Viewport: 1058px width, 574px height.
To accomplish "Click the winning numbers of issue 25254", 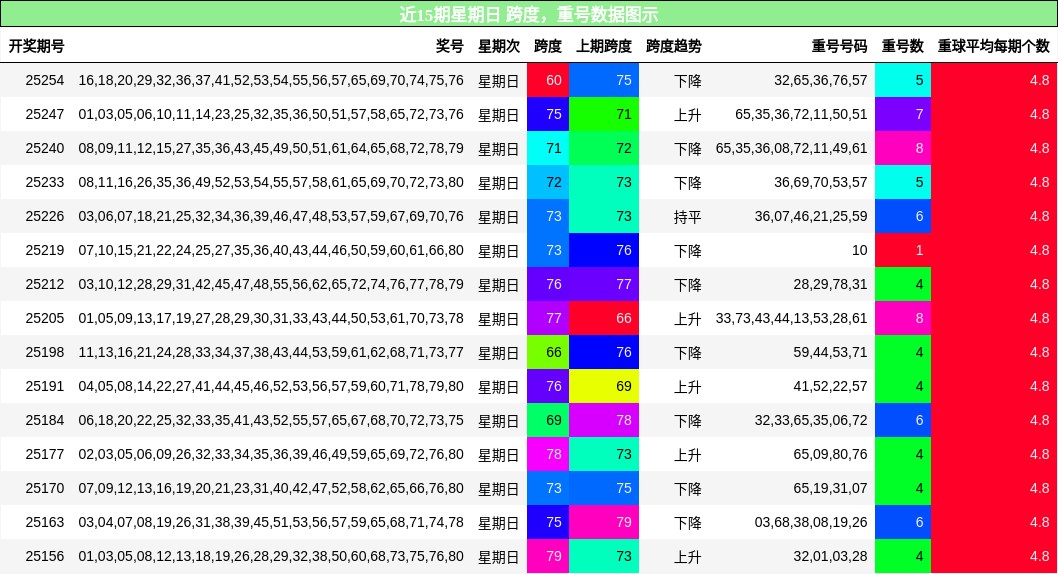I will tap(271, 80).
